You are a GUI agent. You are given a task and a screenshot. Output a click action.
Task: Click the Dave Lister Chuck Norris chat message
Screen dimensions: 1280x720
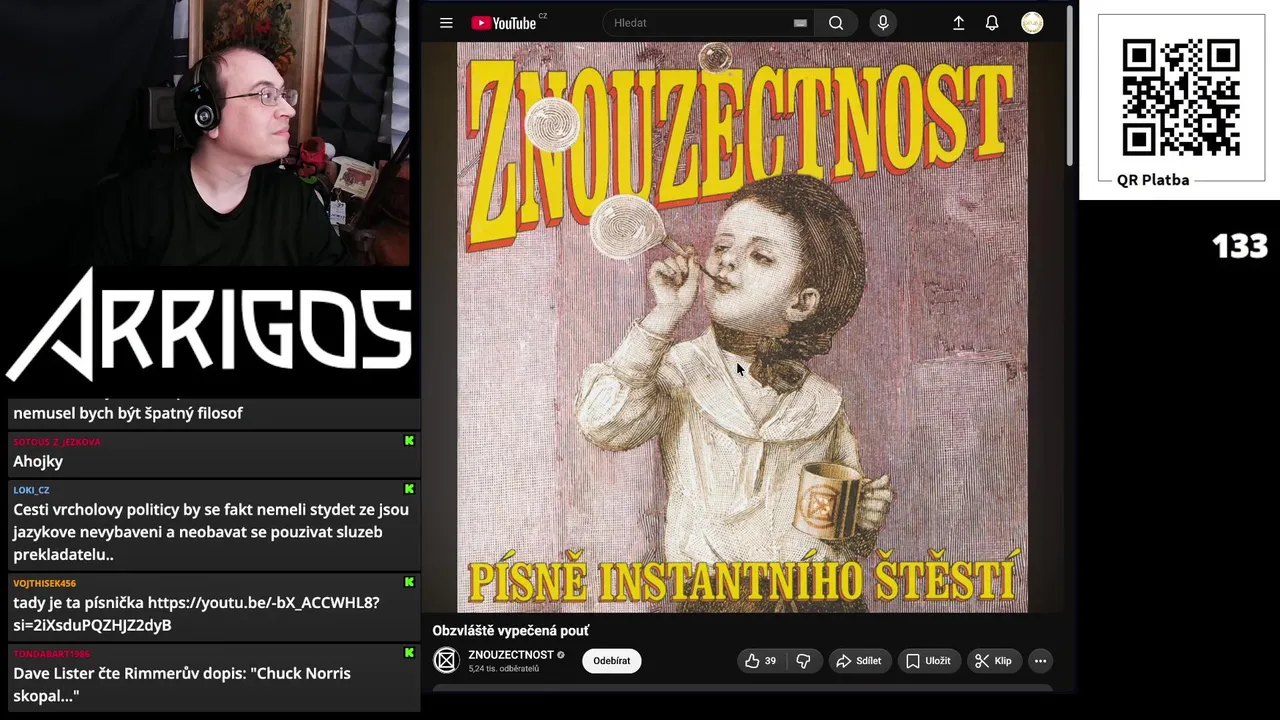182,685
